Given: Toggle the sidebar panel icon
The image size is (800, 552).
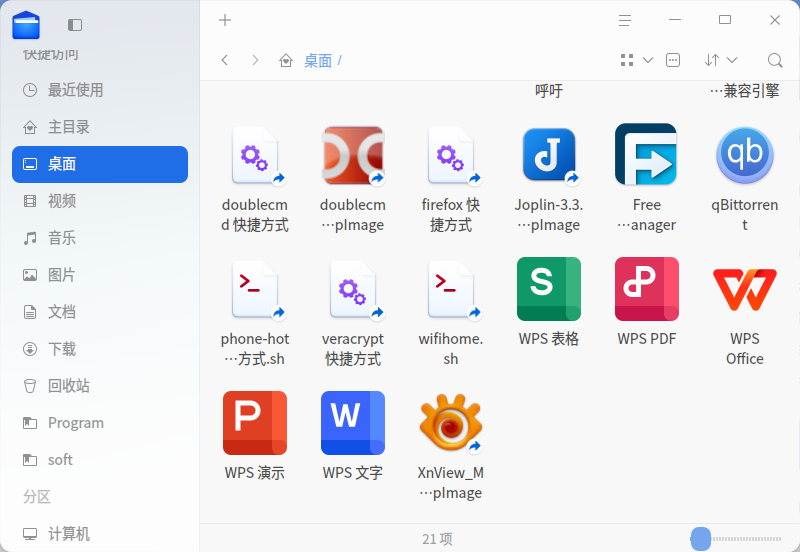Looking at the screenshot, I should (75, 25).
